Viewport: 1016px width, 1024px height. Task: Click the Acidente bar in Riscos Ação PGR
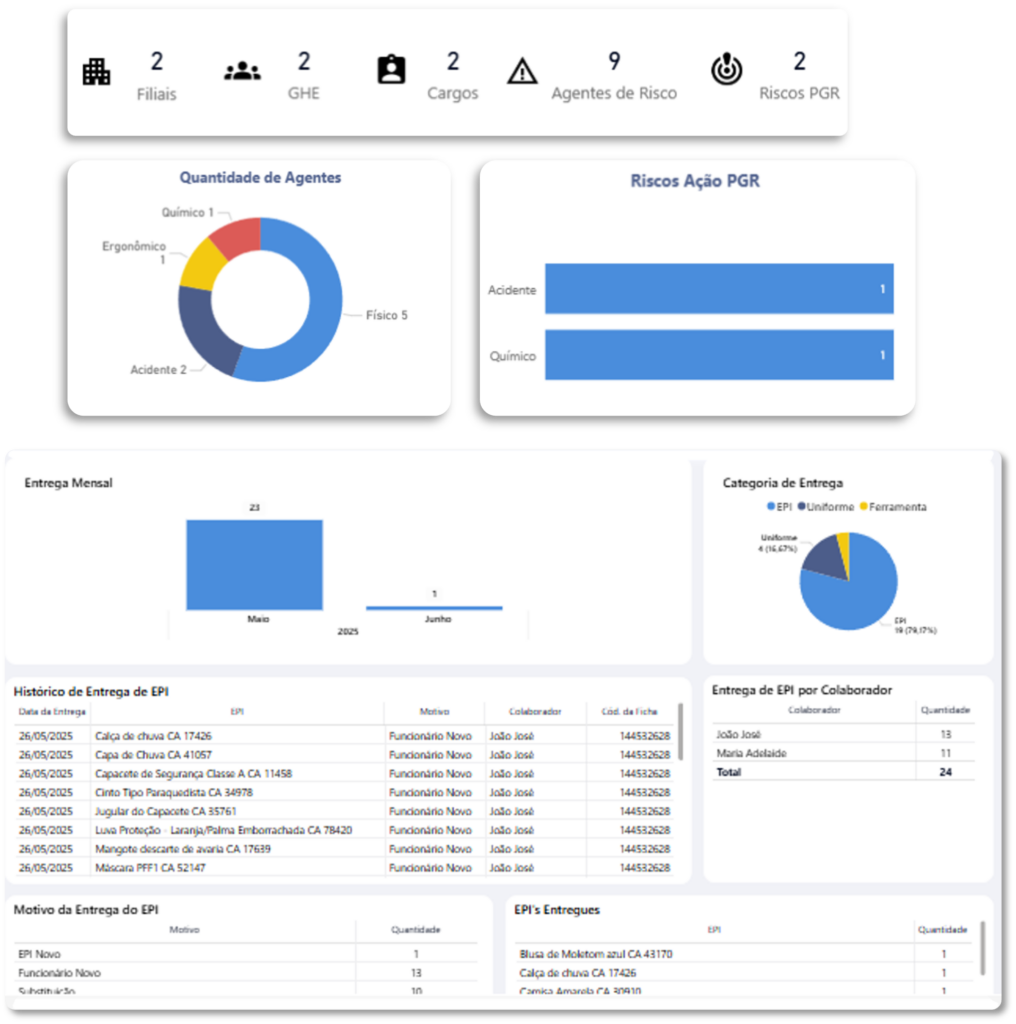[718, 290]
